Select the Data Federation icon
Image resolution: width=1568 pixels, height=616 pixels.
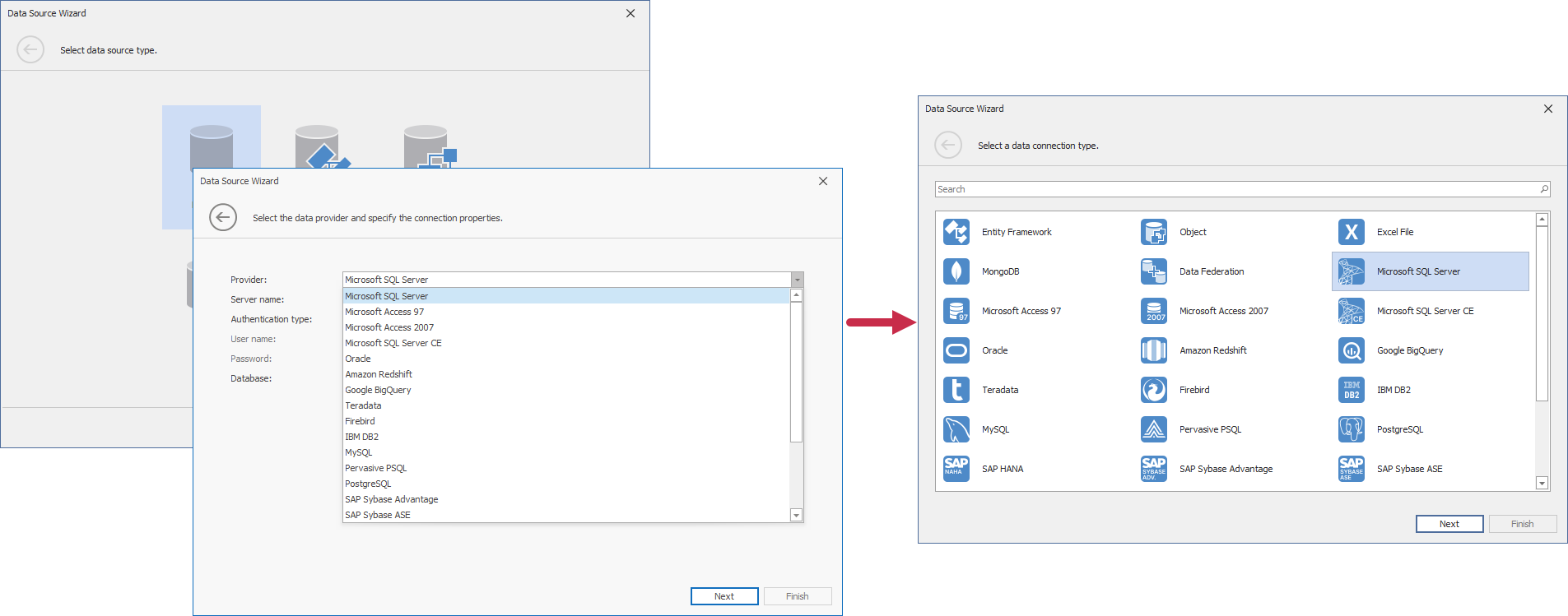tap(1153, 271)
